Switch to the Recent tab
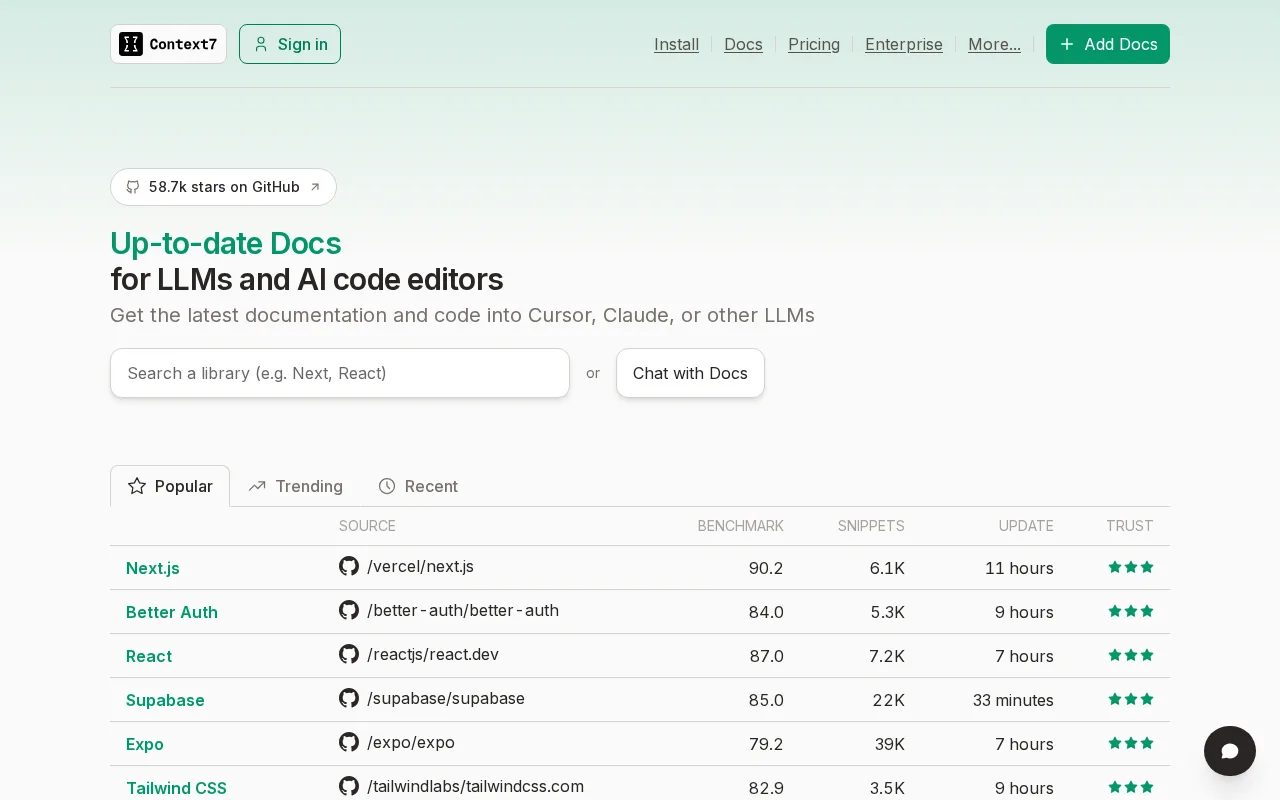 (x=418, y=486)
